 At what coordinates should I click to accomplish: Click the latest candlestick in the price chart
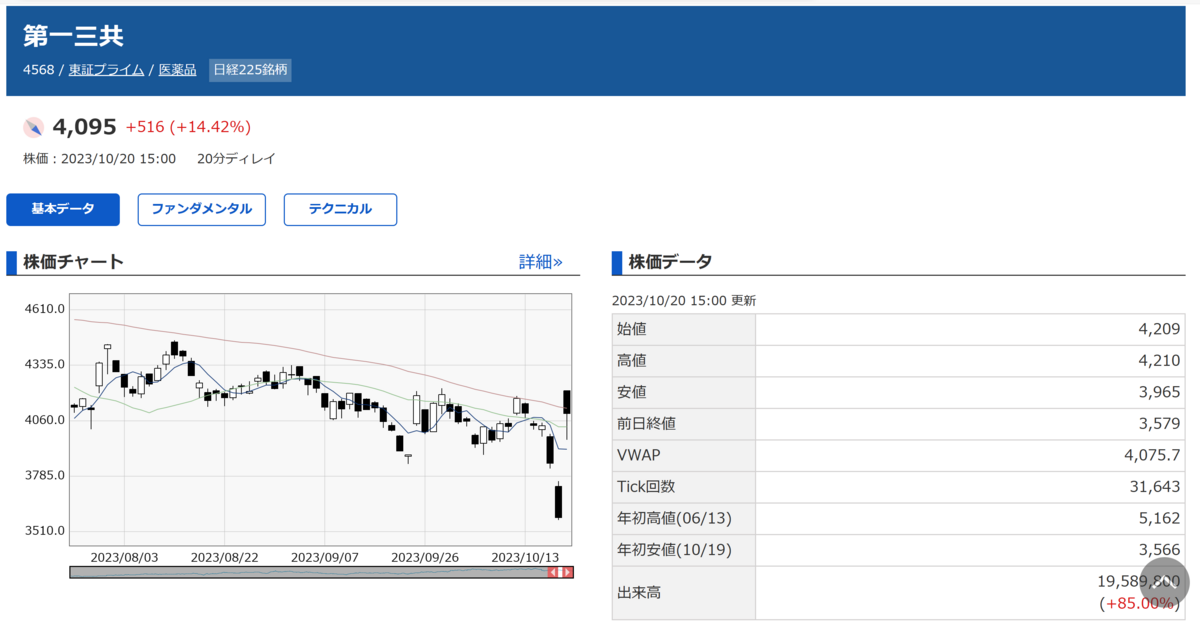pos(568,402)
